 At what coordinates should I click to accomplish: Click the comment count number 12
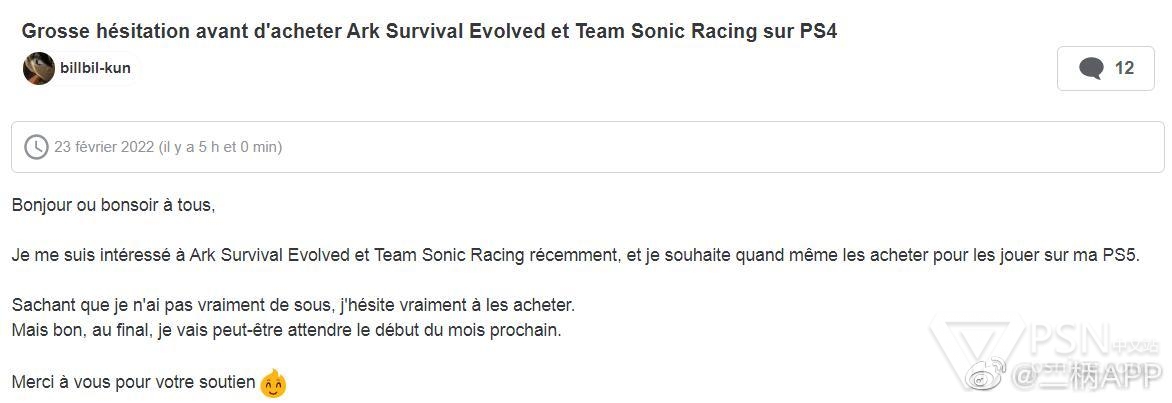[x=1124, y=68]
